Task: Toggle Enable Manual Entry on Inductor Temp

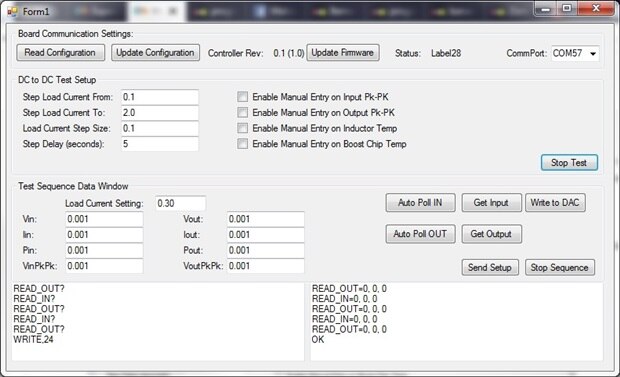Action: point(242,128)
